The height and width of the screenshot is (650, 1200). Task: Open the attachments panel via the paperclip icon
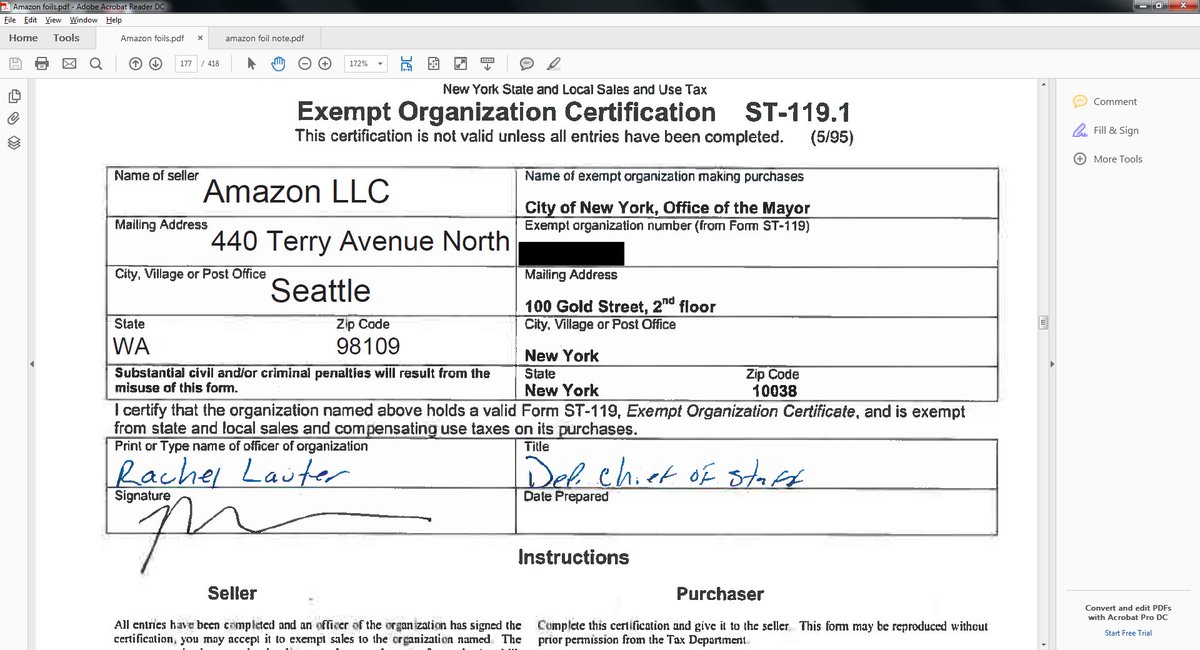[x=13, y=117]
